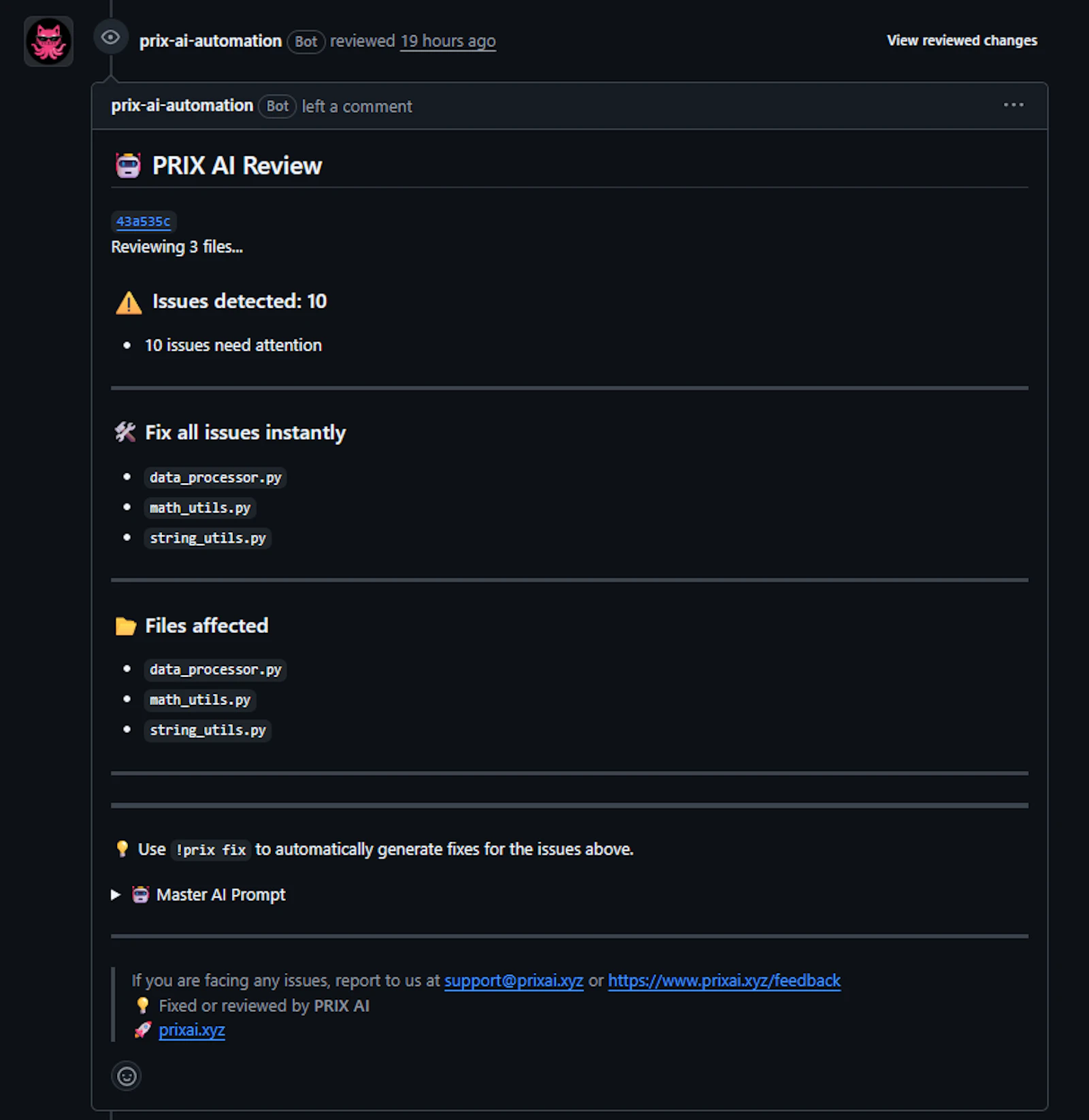The image size is (1089, 1120).
Task: Open View reviewed changes
Action: point(962,40)
